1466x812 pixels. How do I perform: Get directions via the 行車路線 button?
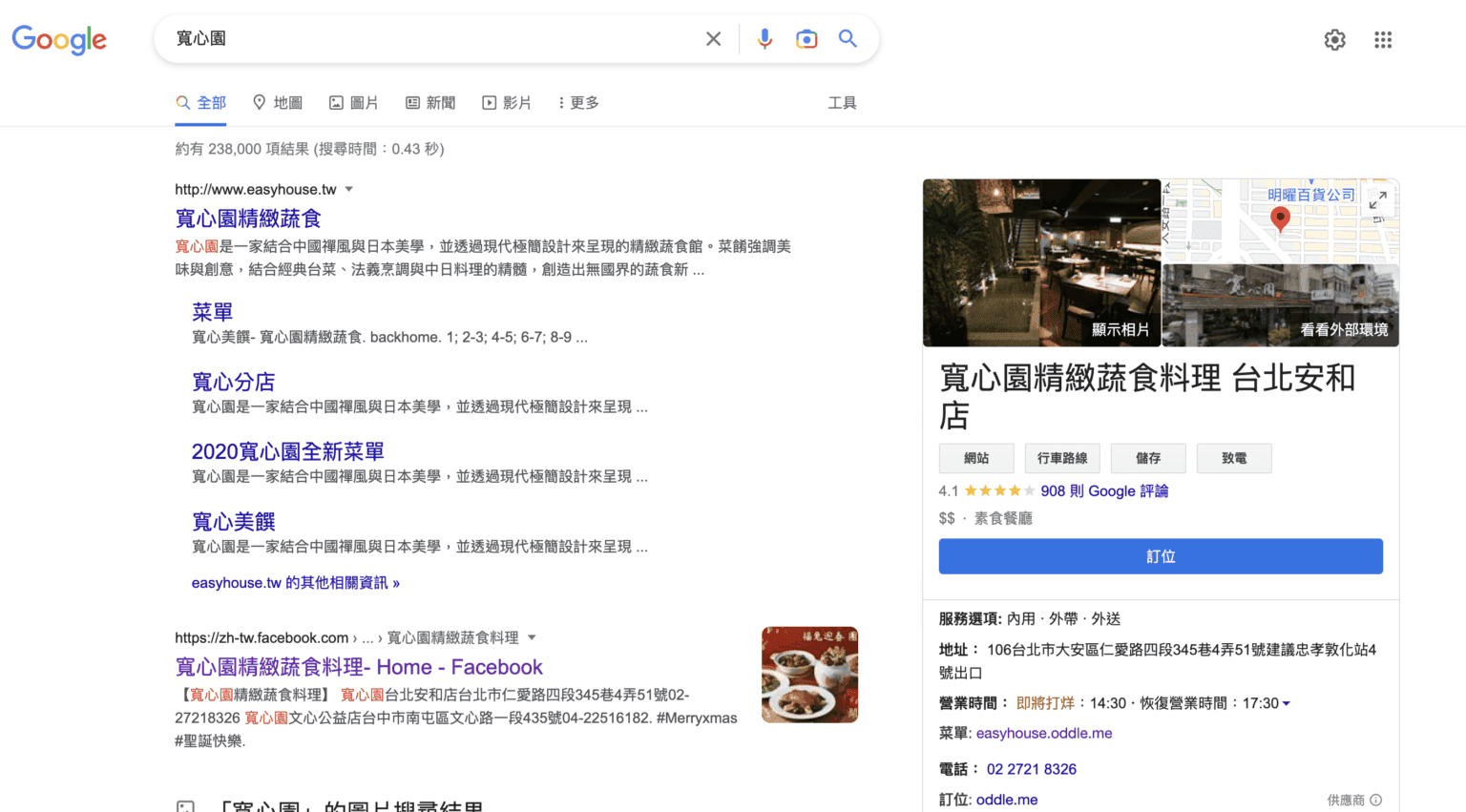(x=1062, y=458)
